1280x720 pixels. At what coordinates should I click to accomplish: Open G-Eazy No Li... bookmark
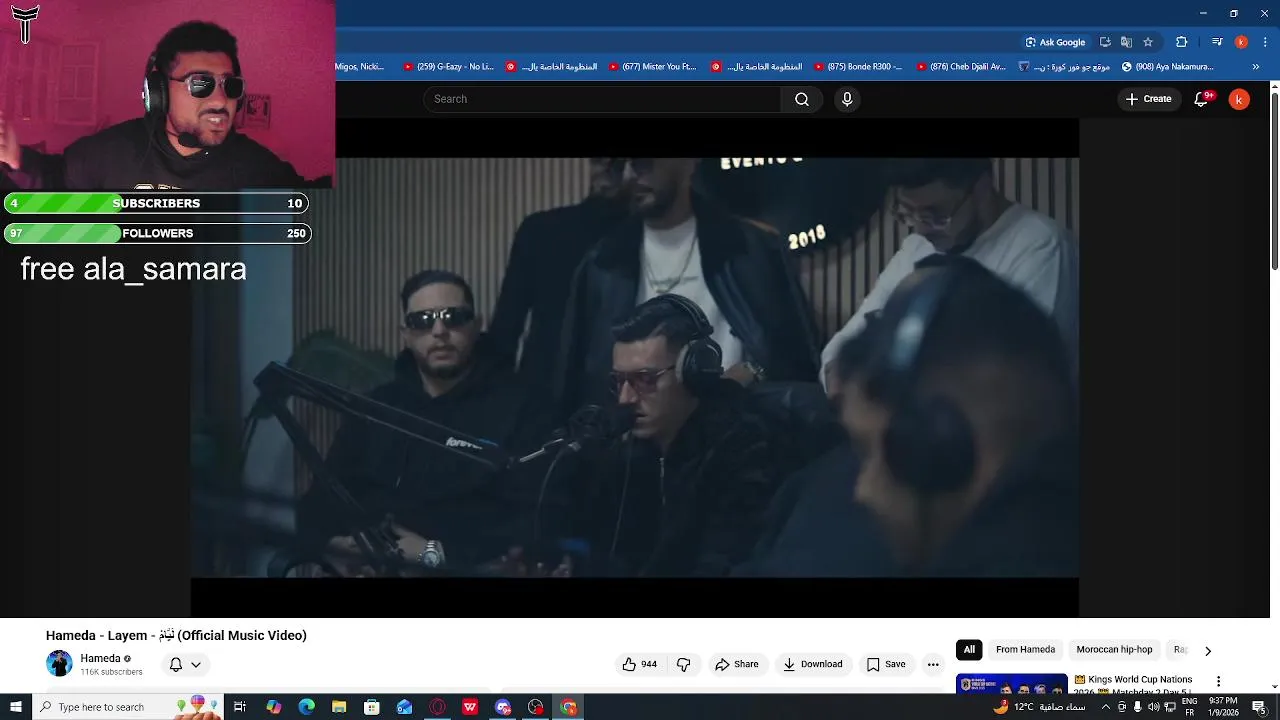[448, 67]
